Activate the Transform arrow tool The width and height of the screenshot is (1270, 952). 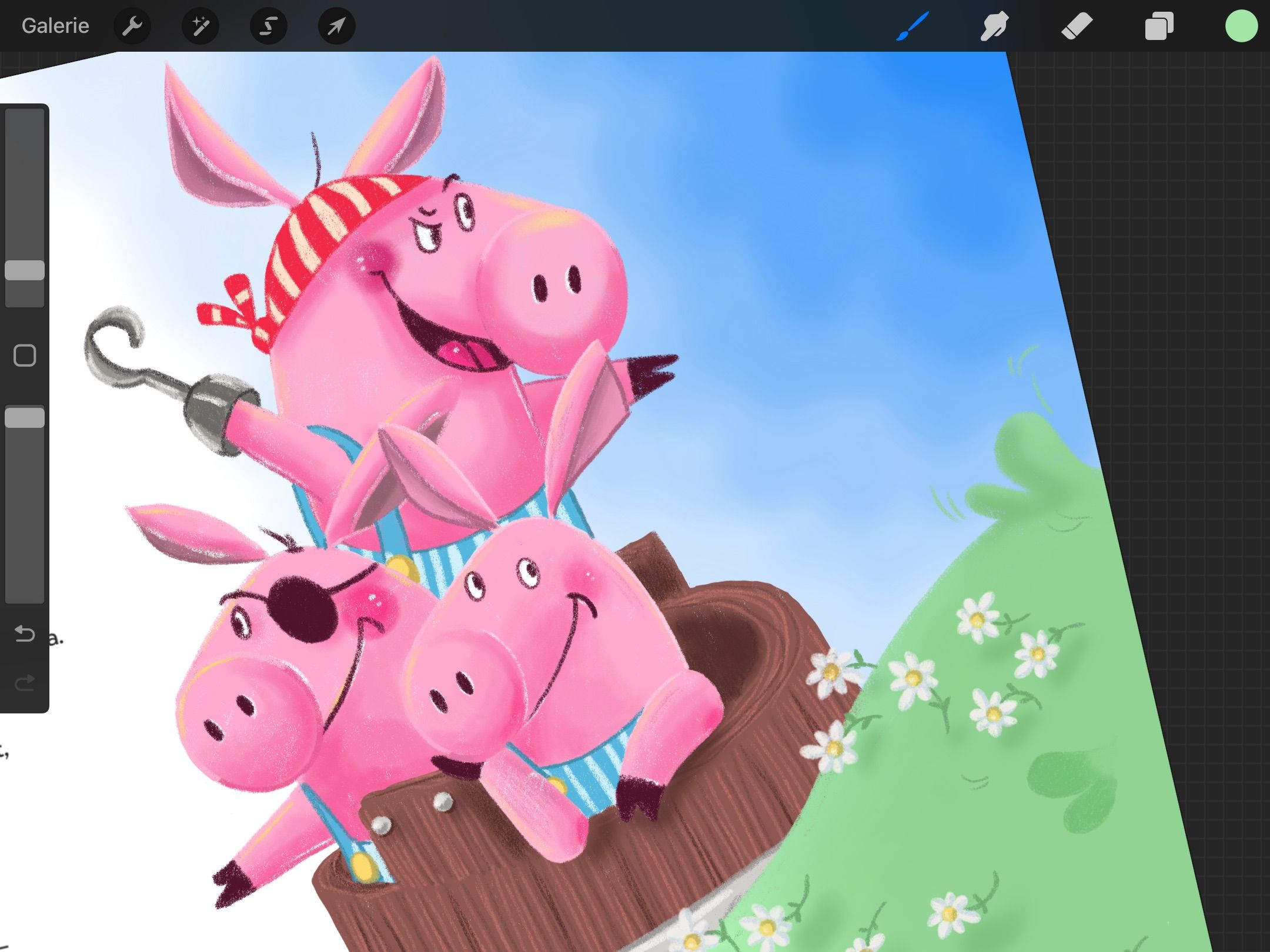click(337, 26)
